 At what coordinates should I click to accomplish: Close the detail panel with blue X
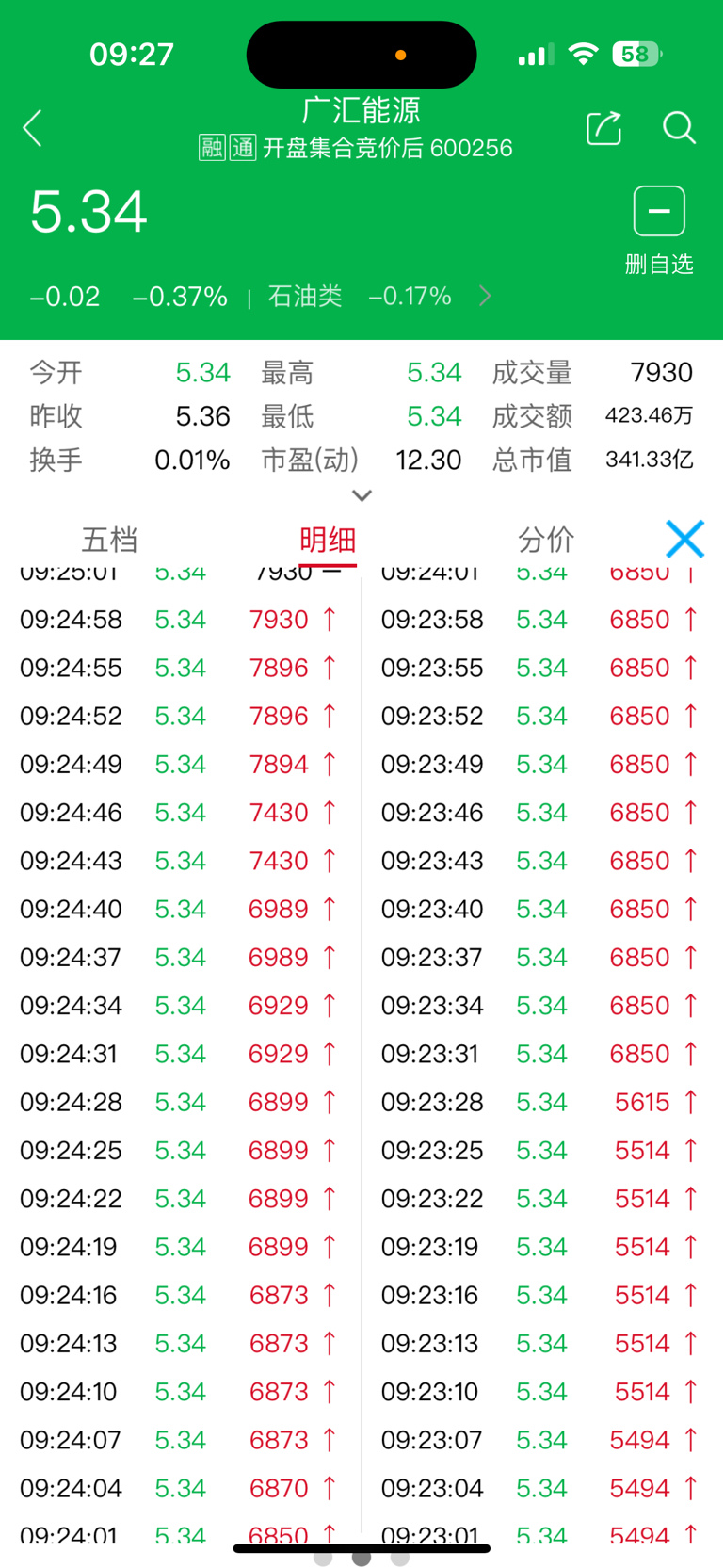(684, 540)
